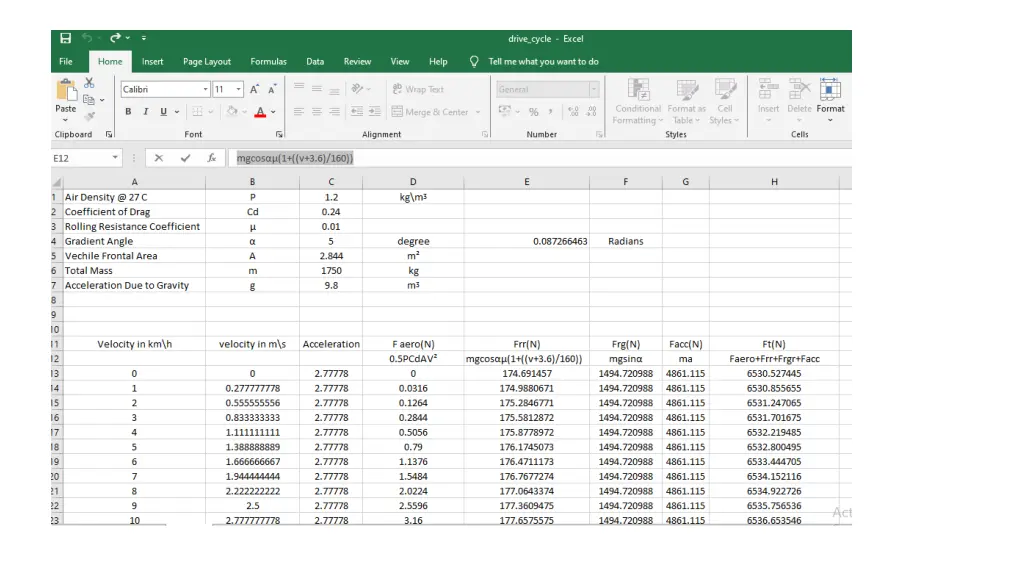
Task: Click the Redo arrow in the quick access toolbar
Action: click(115, 38)
